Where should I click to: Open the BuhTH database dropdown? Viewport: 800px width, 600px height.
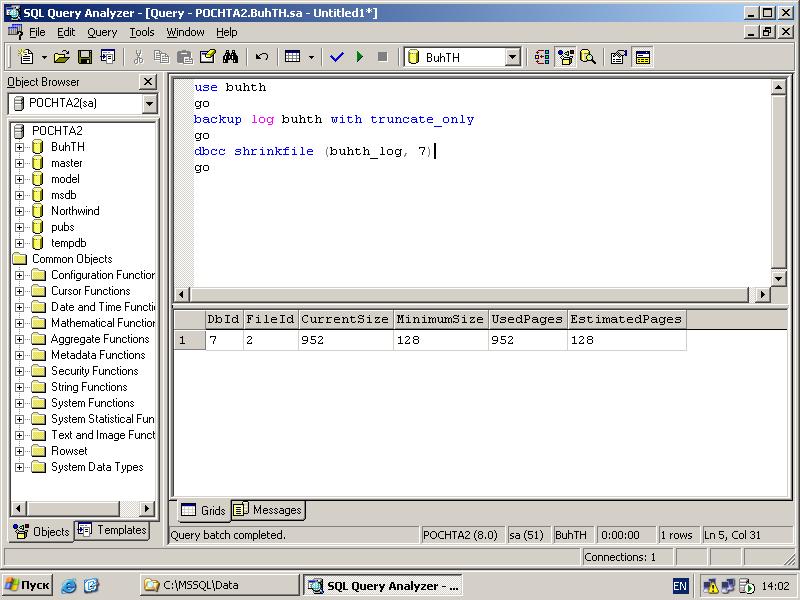click(x=513, y=57)
